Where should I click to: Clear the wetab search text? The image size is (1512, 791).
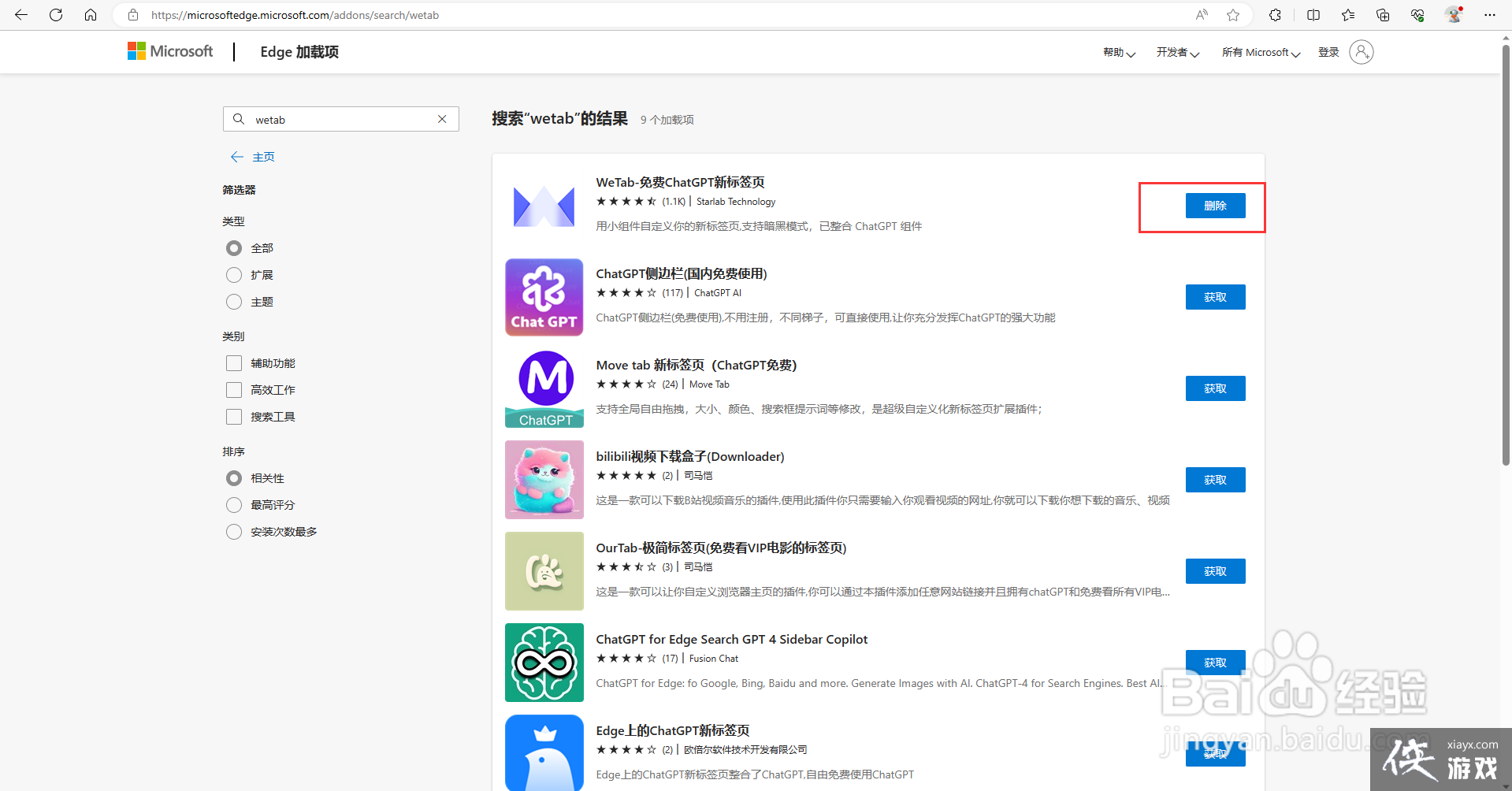point(442,119)
